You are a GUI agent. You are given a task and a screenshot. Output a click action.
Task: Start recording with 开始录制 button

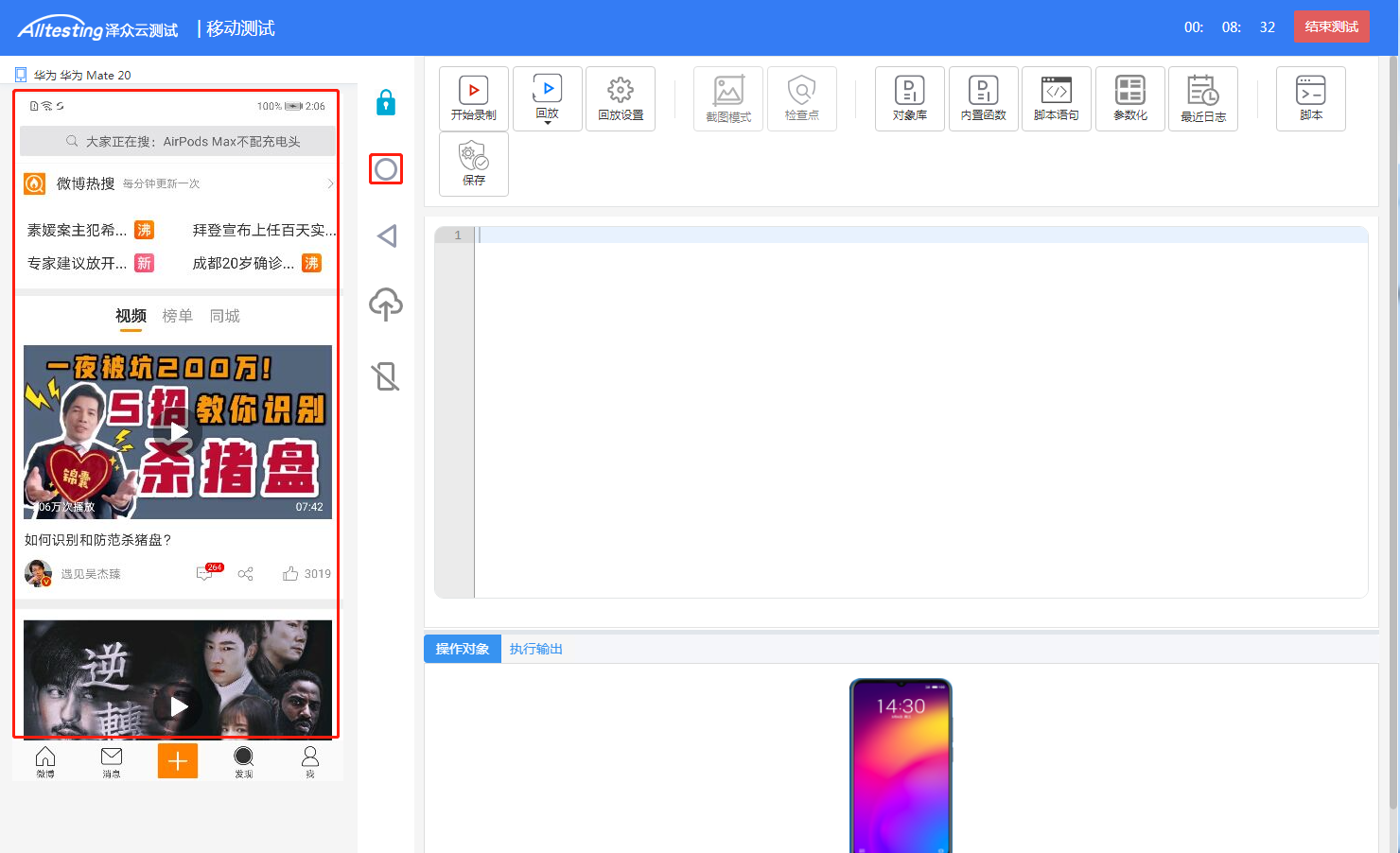(x=474, y=98)
